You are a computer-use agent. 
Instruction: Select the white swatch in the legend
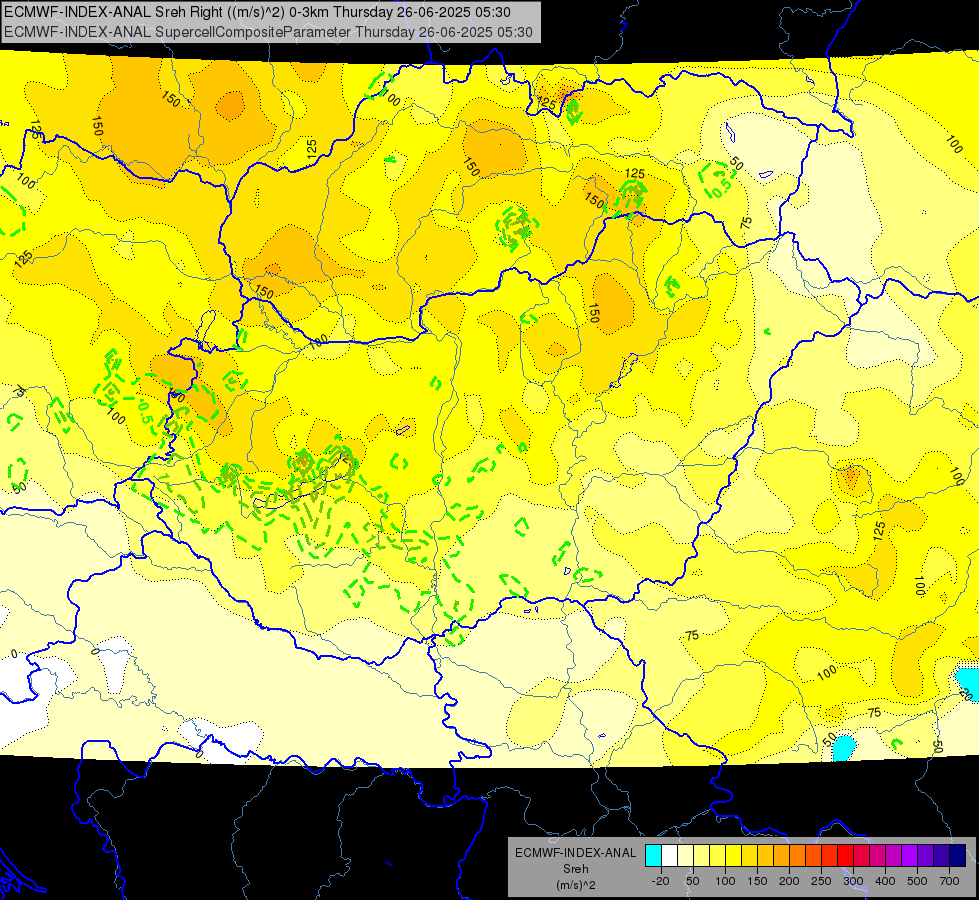[x=669, y=855]
